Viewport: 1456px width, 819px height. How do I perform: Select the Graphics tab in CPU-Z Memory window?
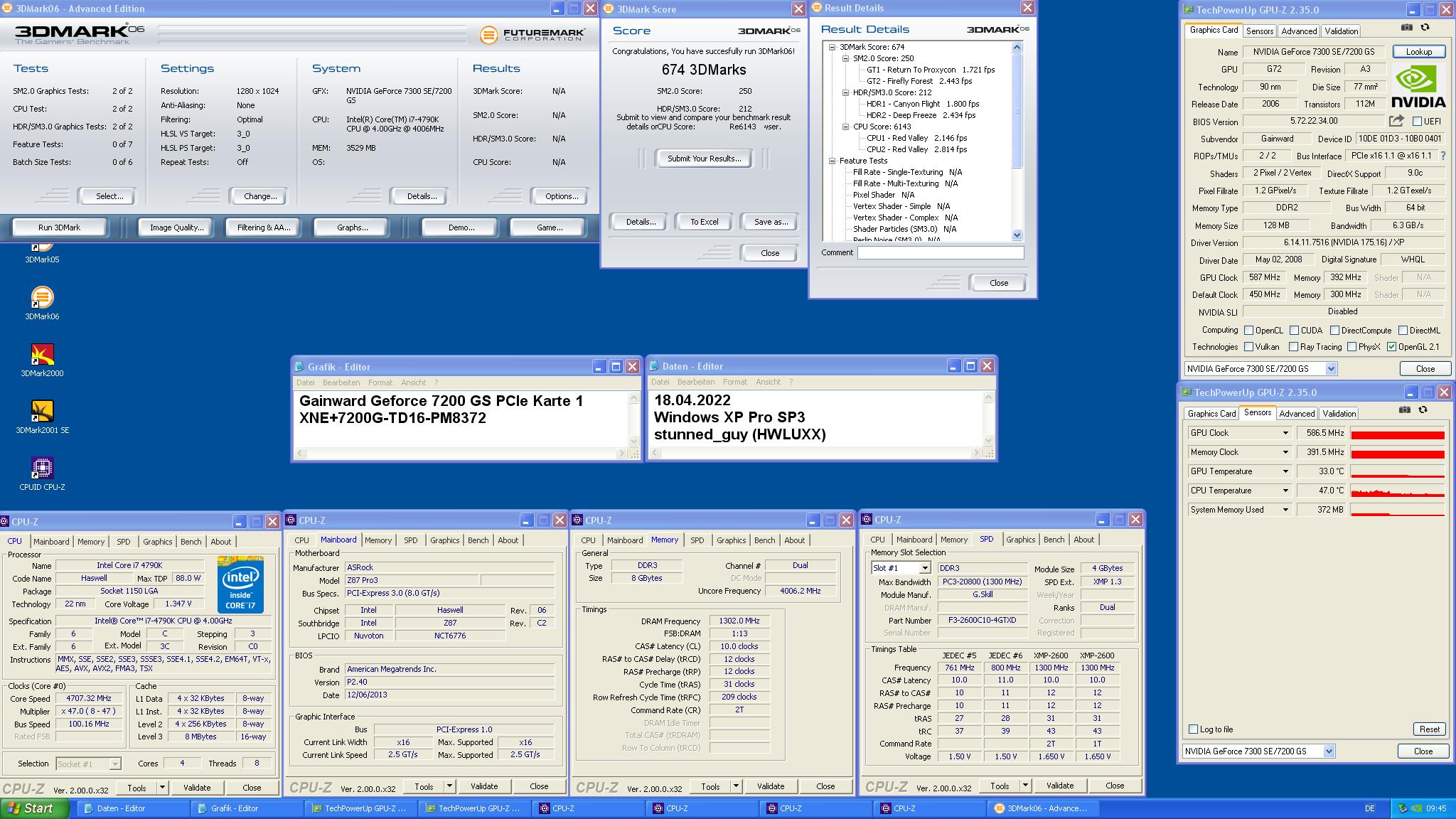pyautogui.click(x=732, y=540)
